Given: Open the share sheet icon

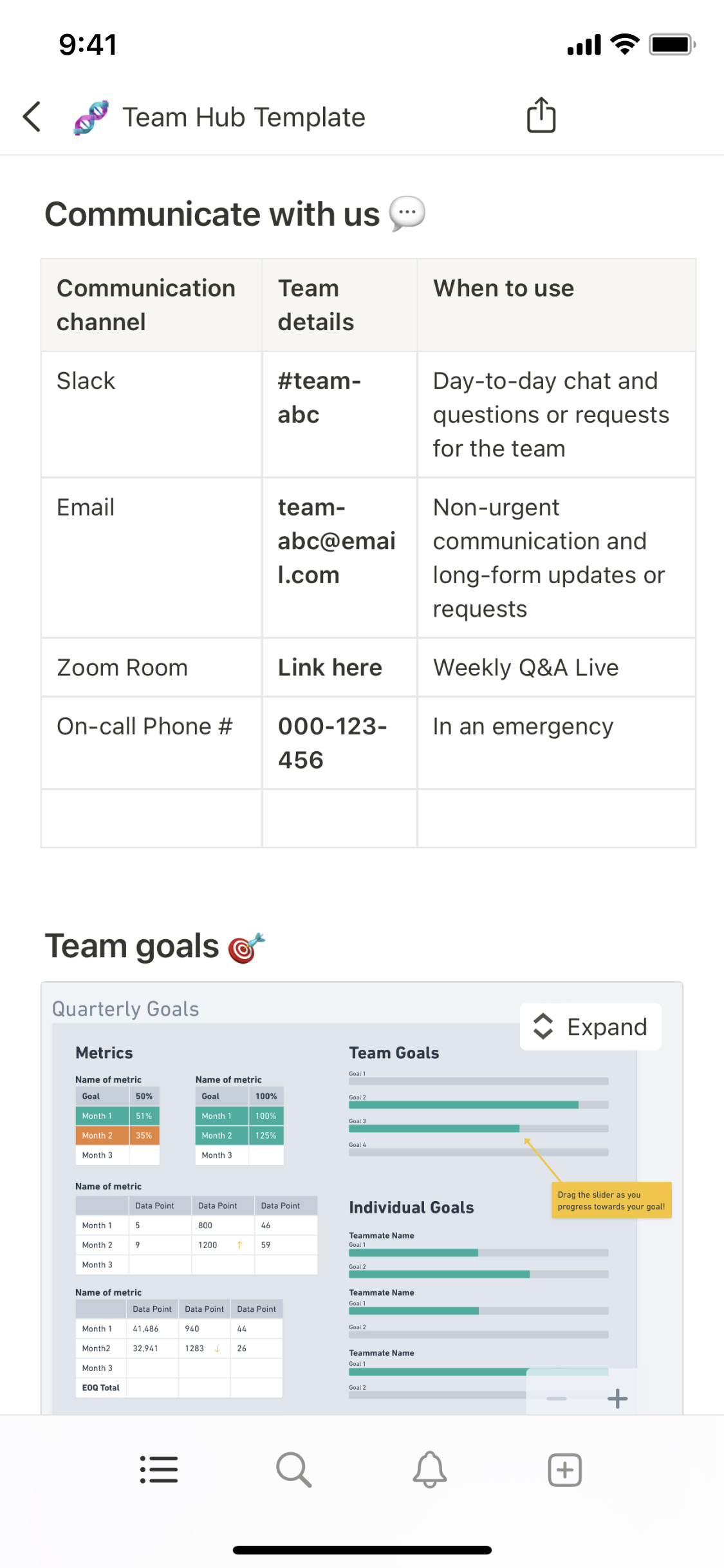Looking at the screenshot, I should [541, 116].
